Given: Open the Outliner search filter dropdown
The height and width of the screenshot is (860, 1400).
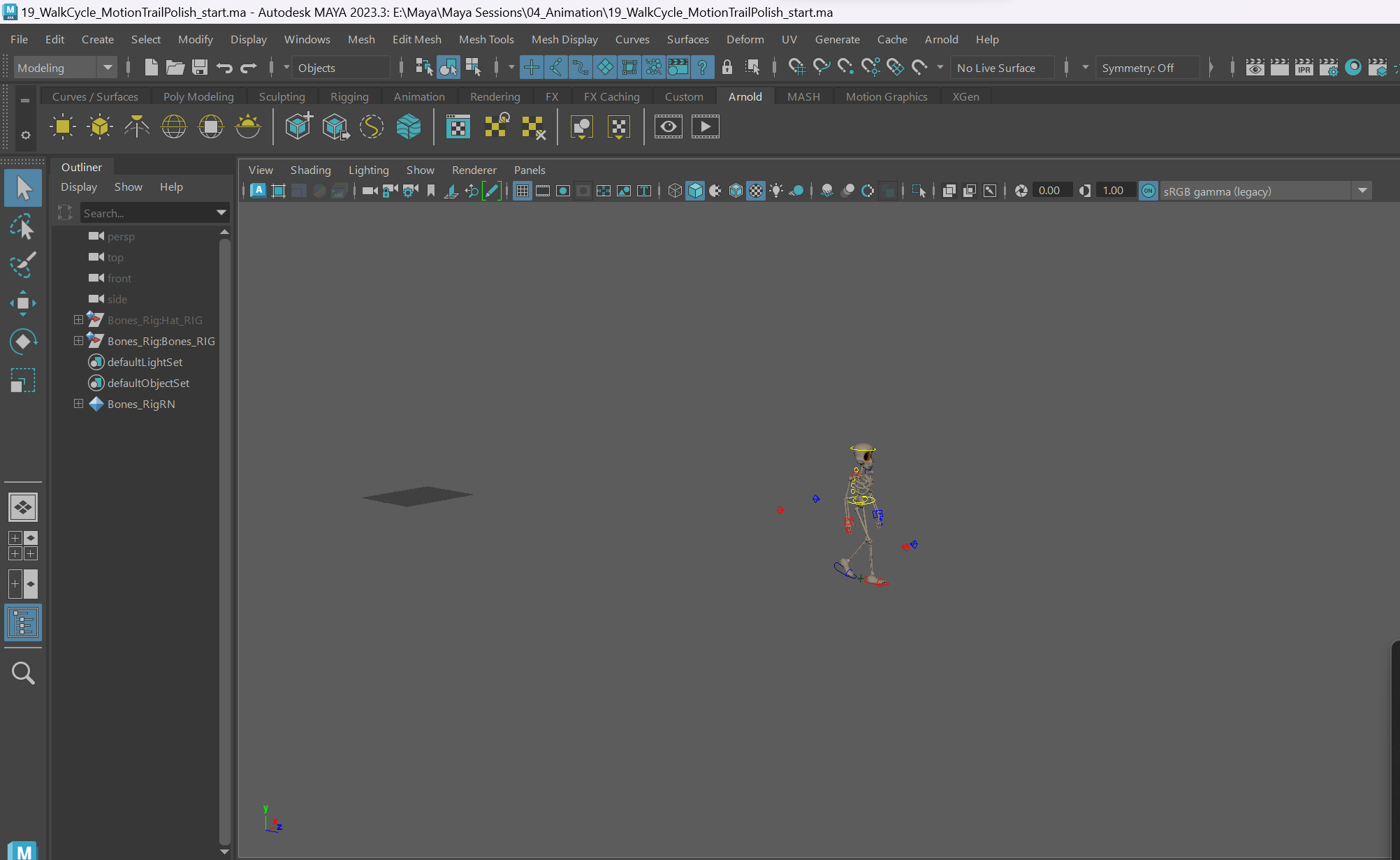Looking at the screenshot, I should [221, 213].
